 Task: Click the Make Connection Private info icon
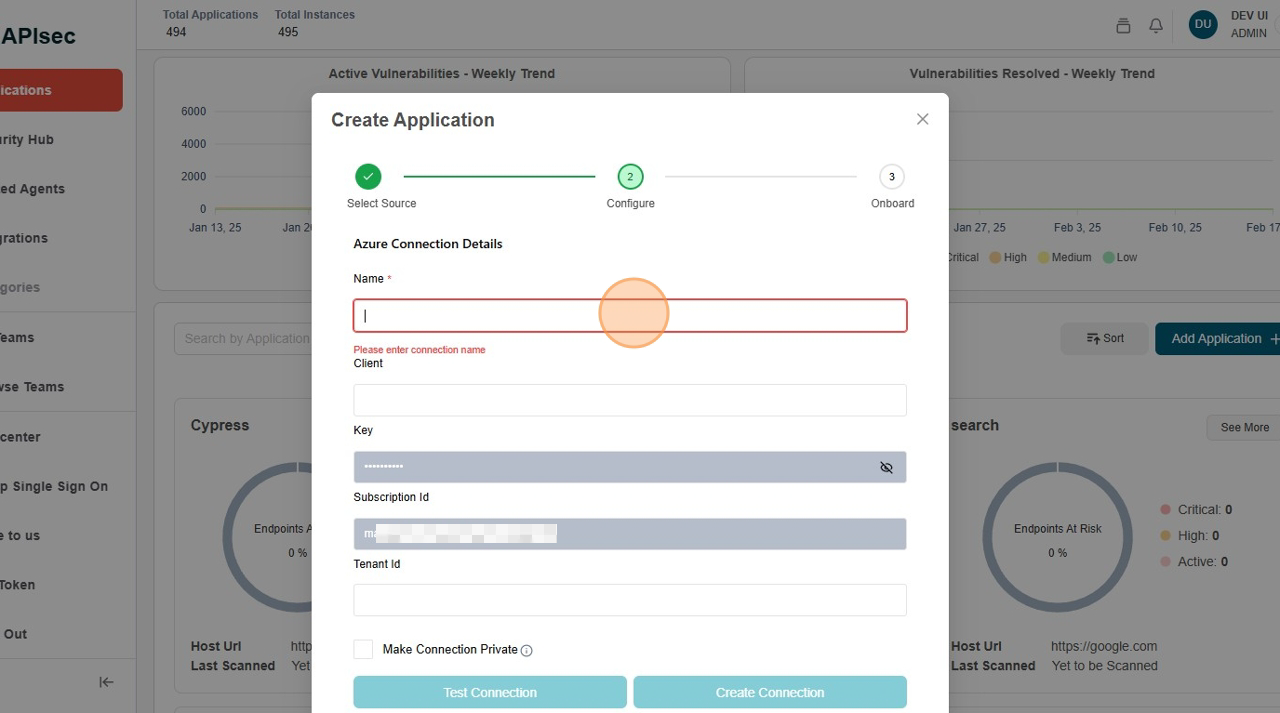click(527, 651)
